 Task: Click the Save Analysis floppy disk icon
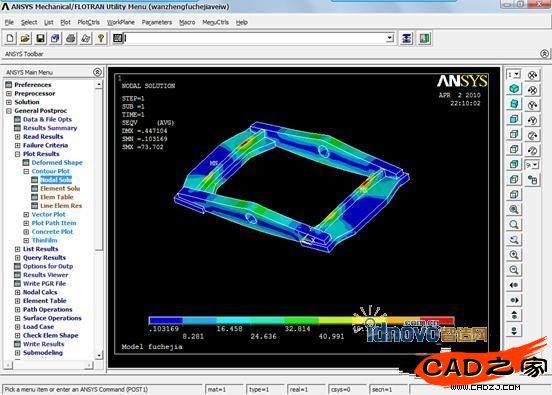coord(40,38)
